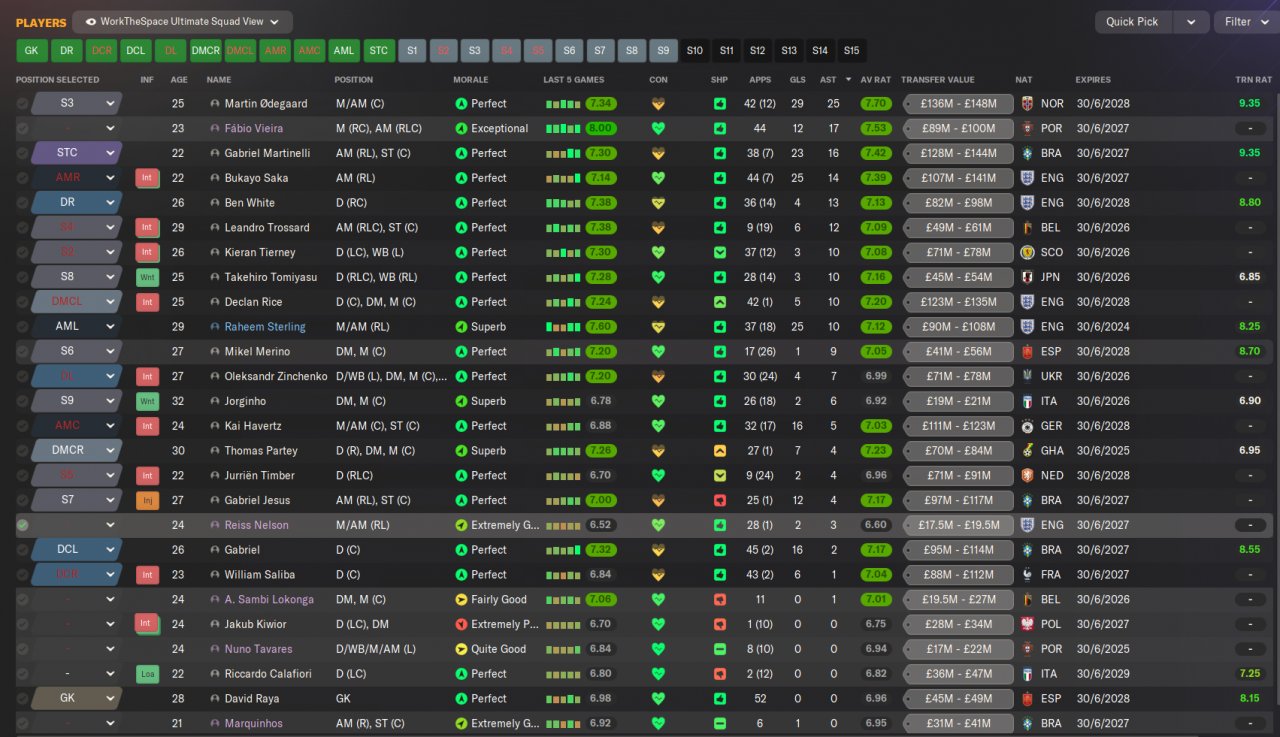Open the Raheem Sterling player link
Image resolution: width=1280 pixels, height=737 pixels.
(x=265, y=327)
